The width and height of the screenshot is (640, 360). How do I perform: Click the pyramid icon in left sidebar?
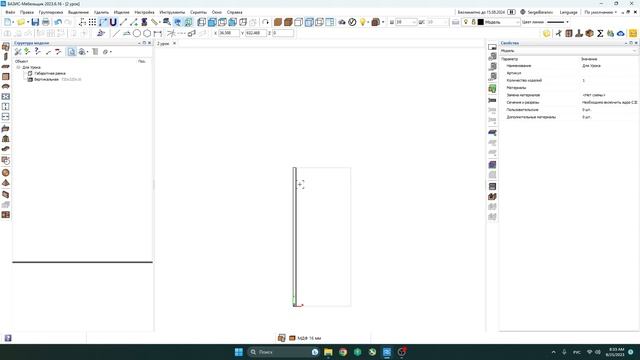point(6,183)
